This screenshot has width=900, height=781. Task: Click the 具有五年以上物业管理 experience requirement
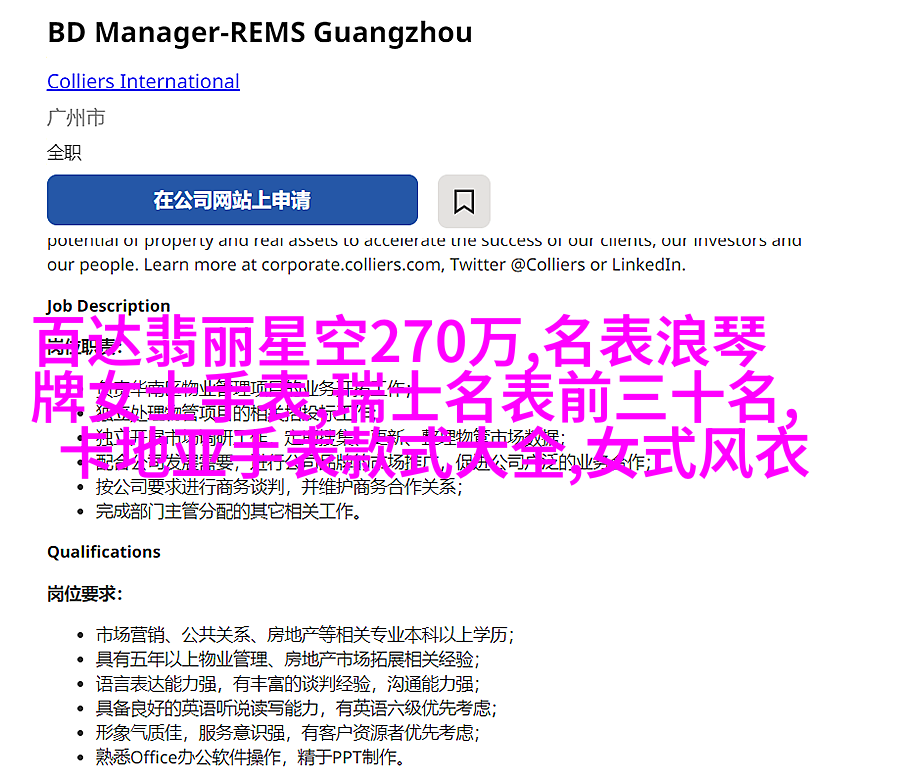287,659
